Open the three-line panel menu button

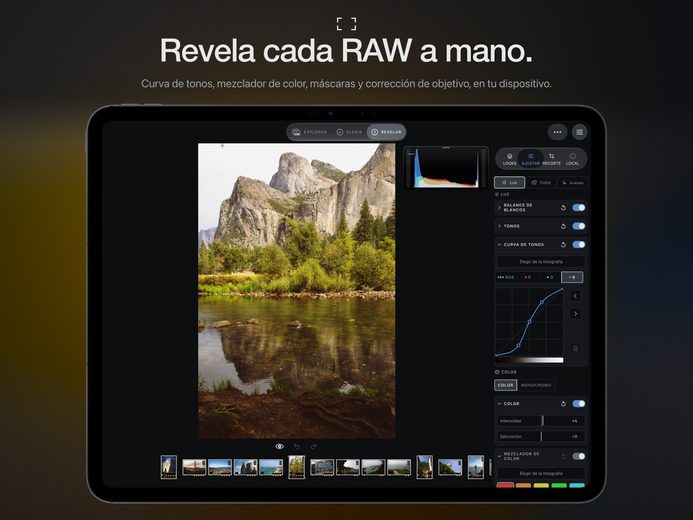click(579, 132)
